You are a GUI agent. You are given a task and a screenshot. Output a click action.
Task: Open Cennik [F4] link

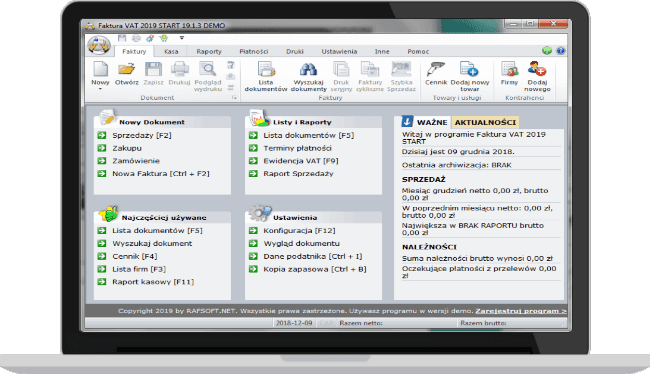point(135,256)
